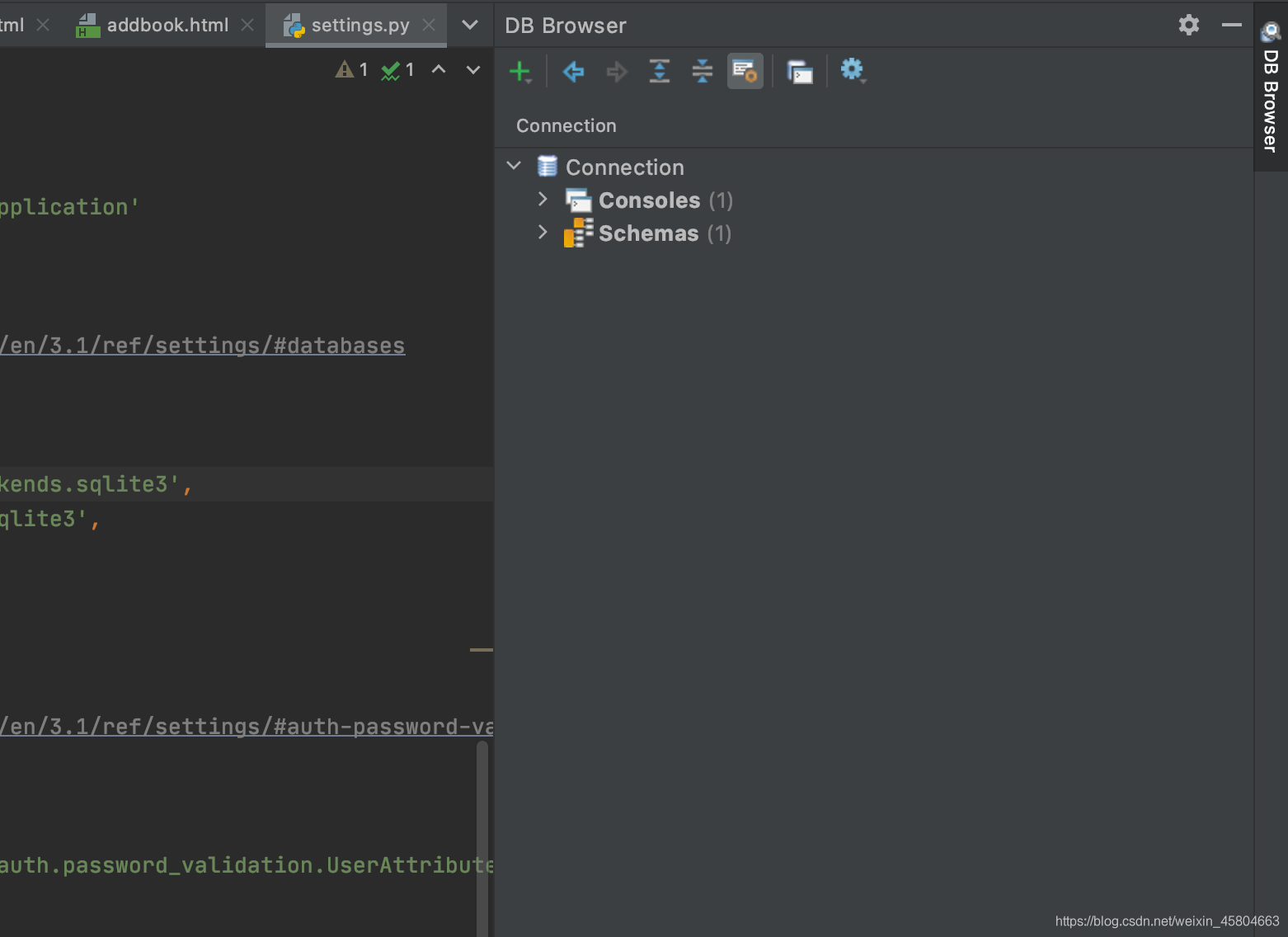Click the text kends.sqlite3' in editor
The width and height of the screenshot is (1288, 937).
click(89, 484)
